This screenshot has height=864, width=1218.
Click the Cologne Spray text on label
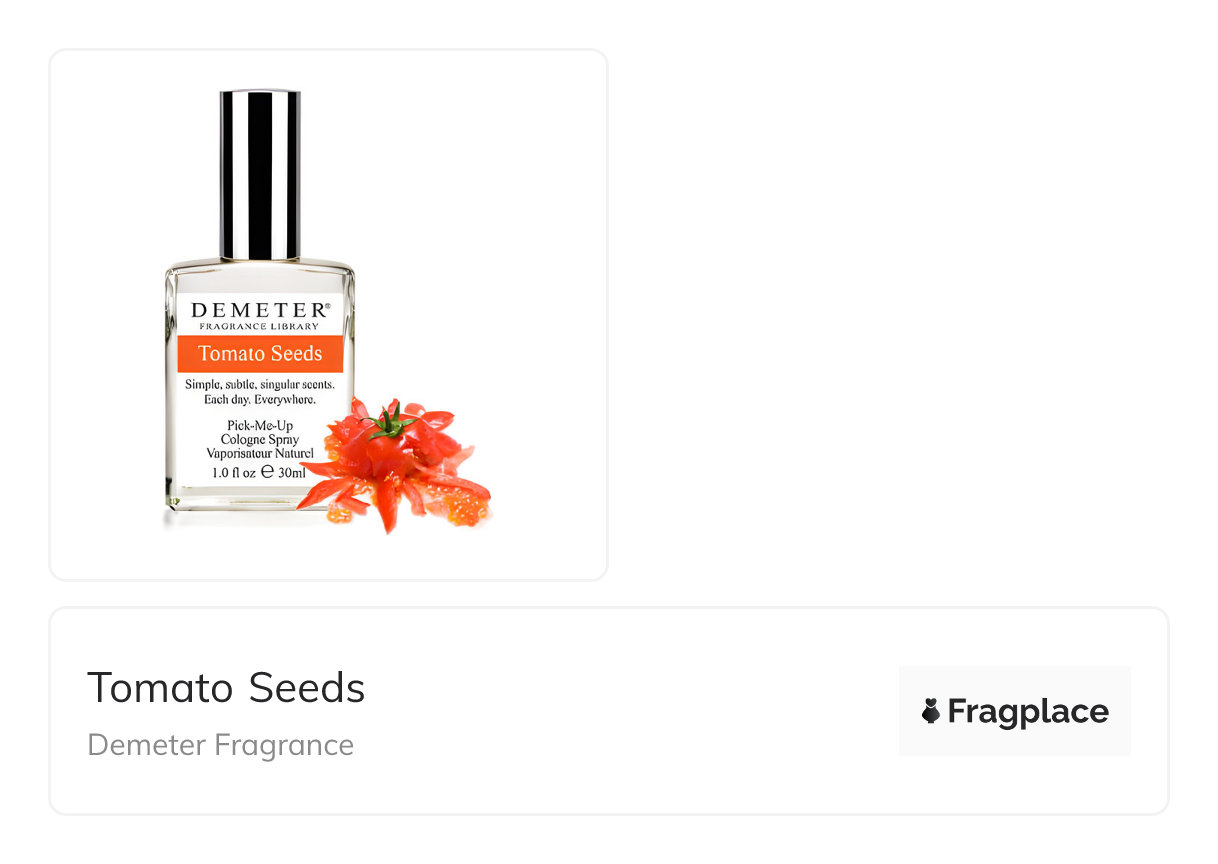[260, 440]
